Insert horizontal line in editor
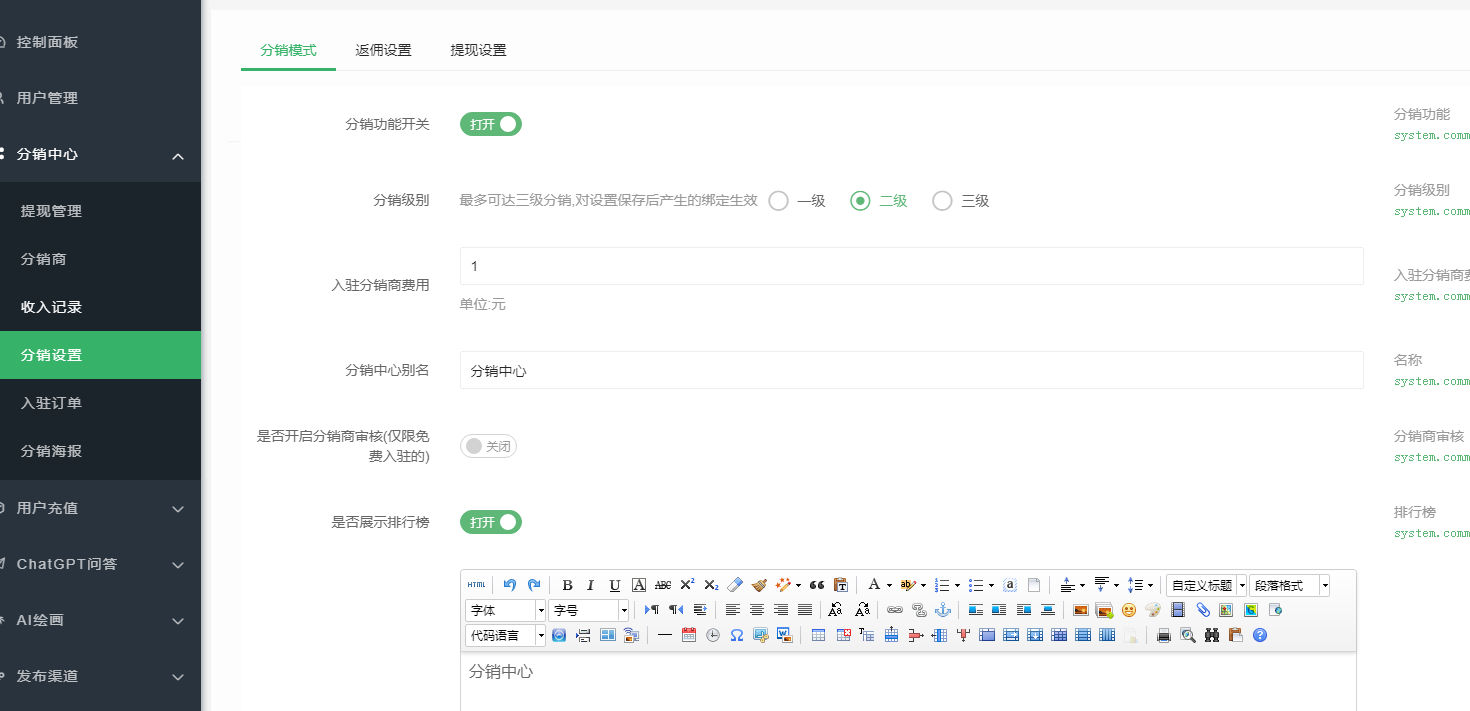1470x711 pixels. tap(664, 634)
